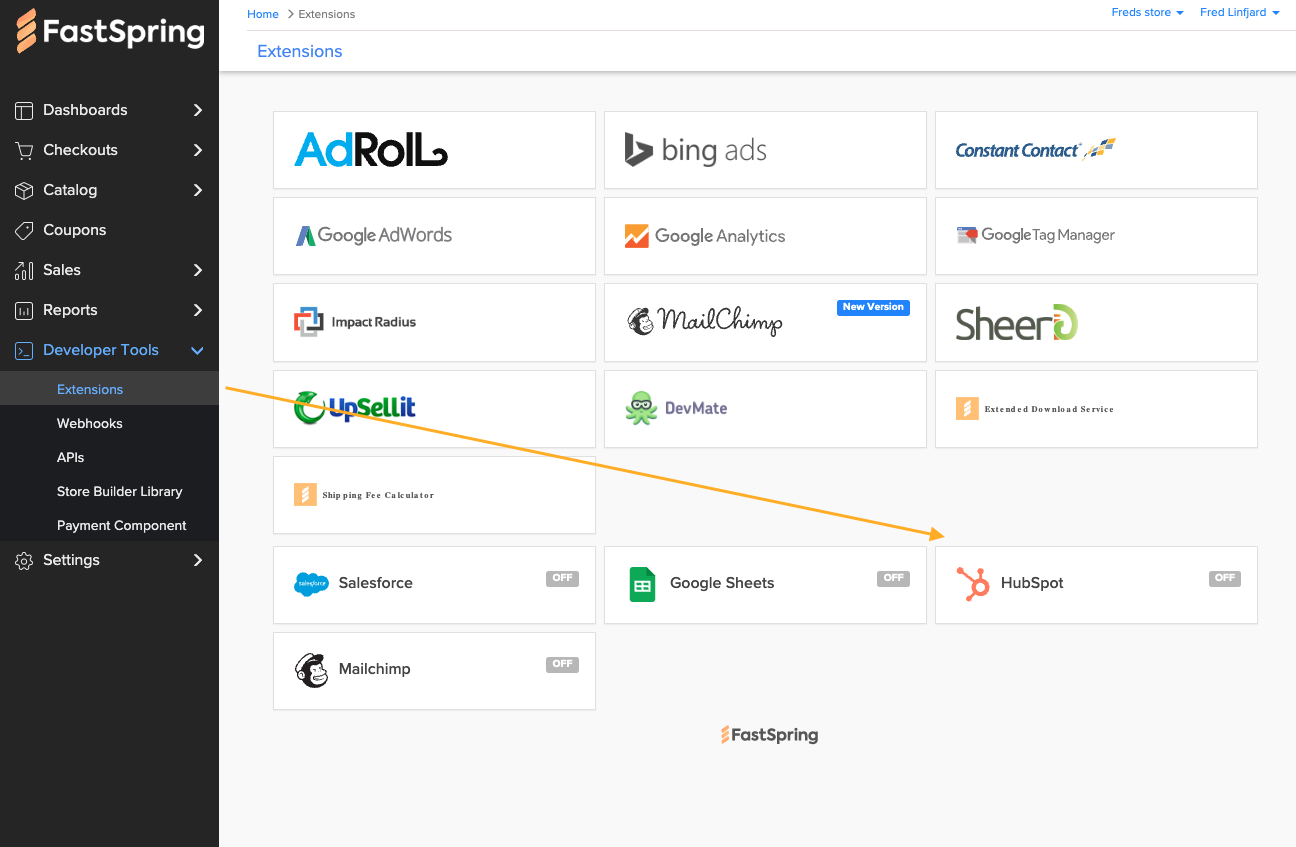This screenshot has width=1296, height=847.
Task: Open the AdRoll extension card
Action: tap(434, 150)
